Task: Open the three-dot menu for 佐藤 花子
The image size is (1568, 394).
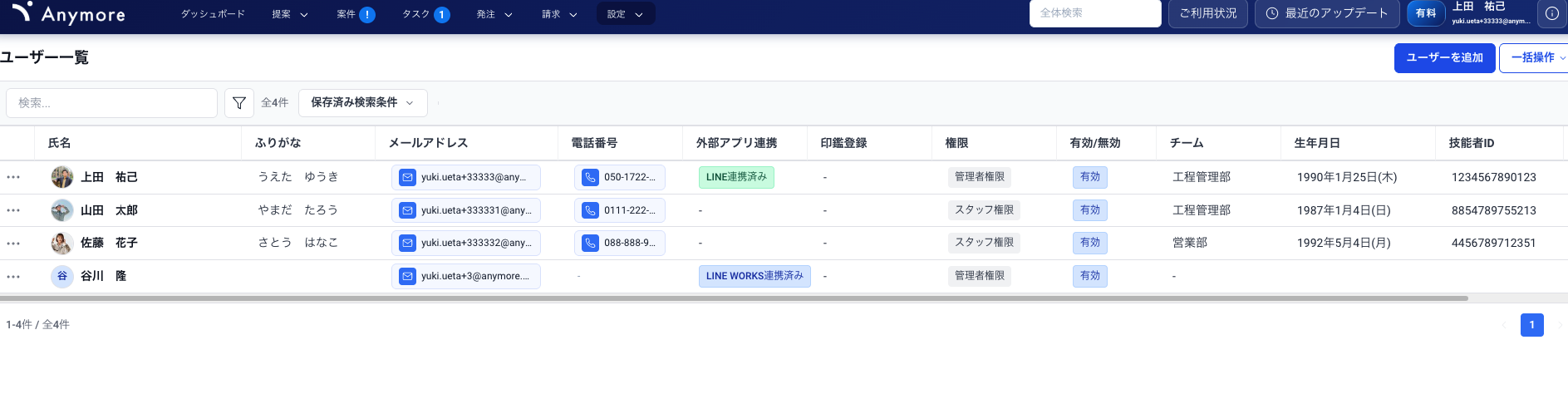Action: pos(13,244)
